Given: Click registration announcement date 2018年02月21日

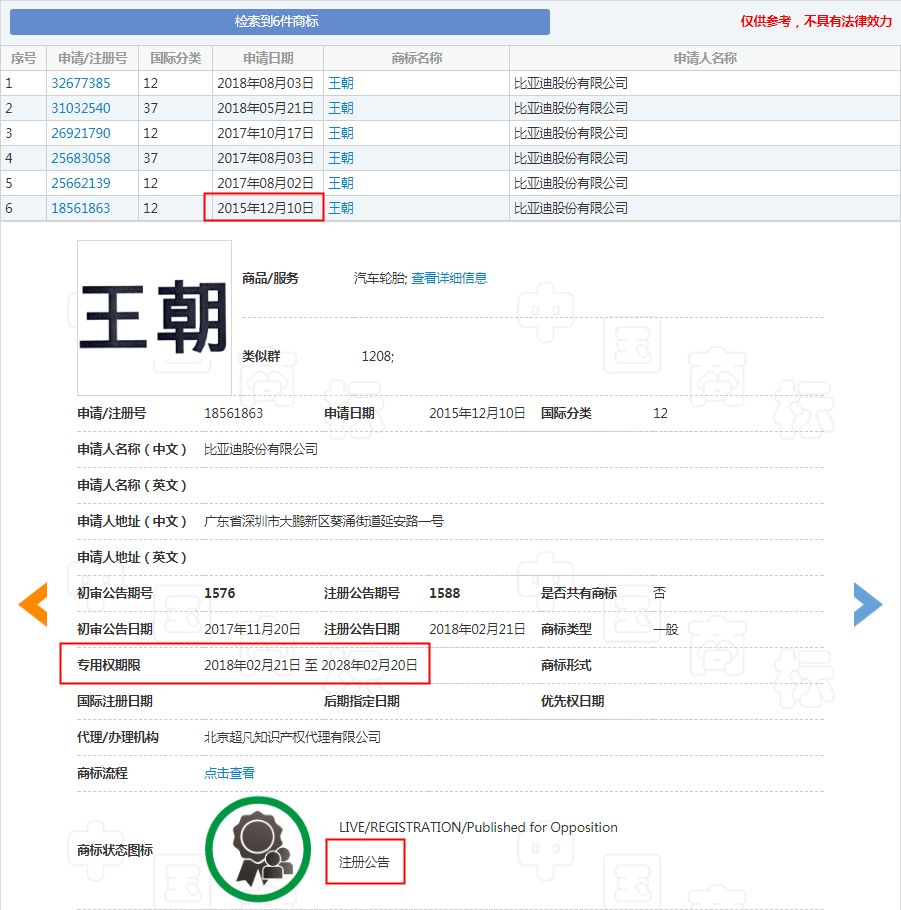Looking at the screenshot, I should pyautogui.click(x=477, y=629).
